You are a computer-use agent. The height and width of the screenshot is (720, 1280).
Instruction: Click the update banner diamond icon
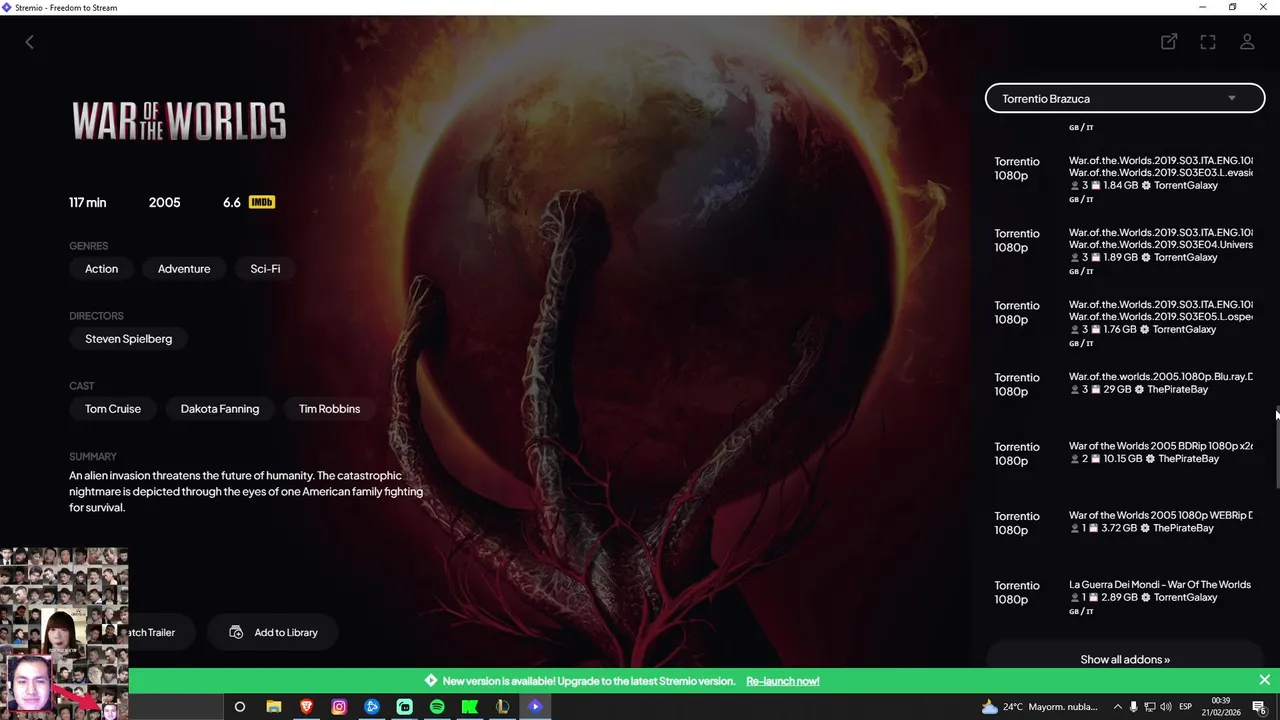(x=431, y=681)
